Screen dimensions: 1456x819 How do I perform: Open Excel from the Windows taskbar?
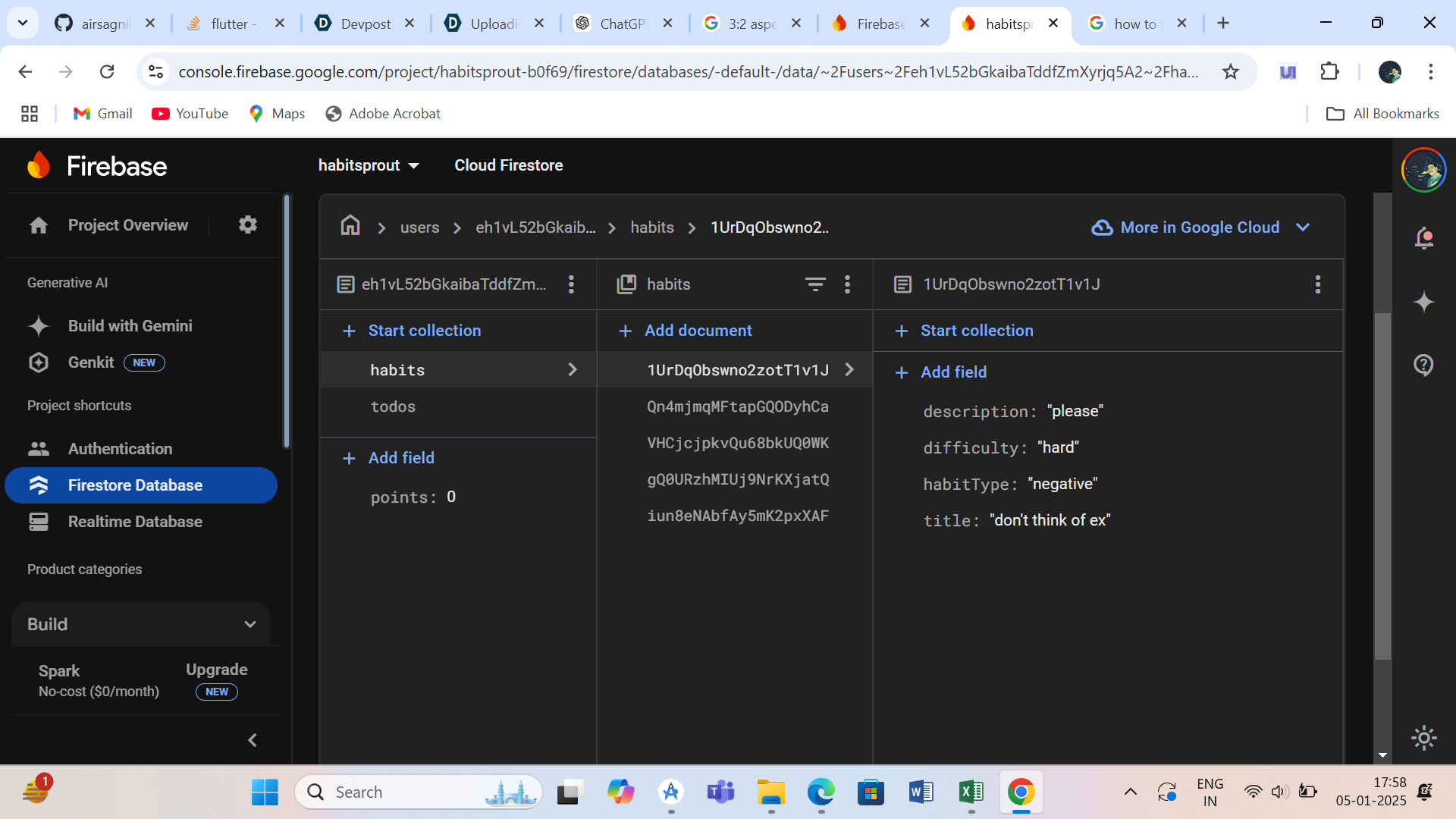tap(971, 792)
